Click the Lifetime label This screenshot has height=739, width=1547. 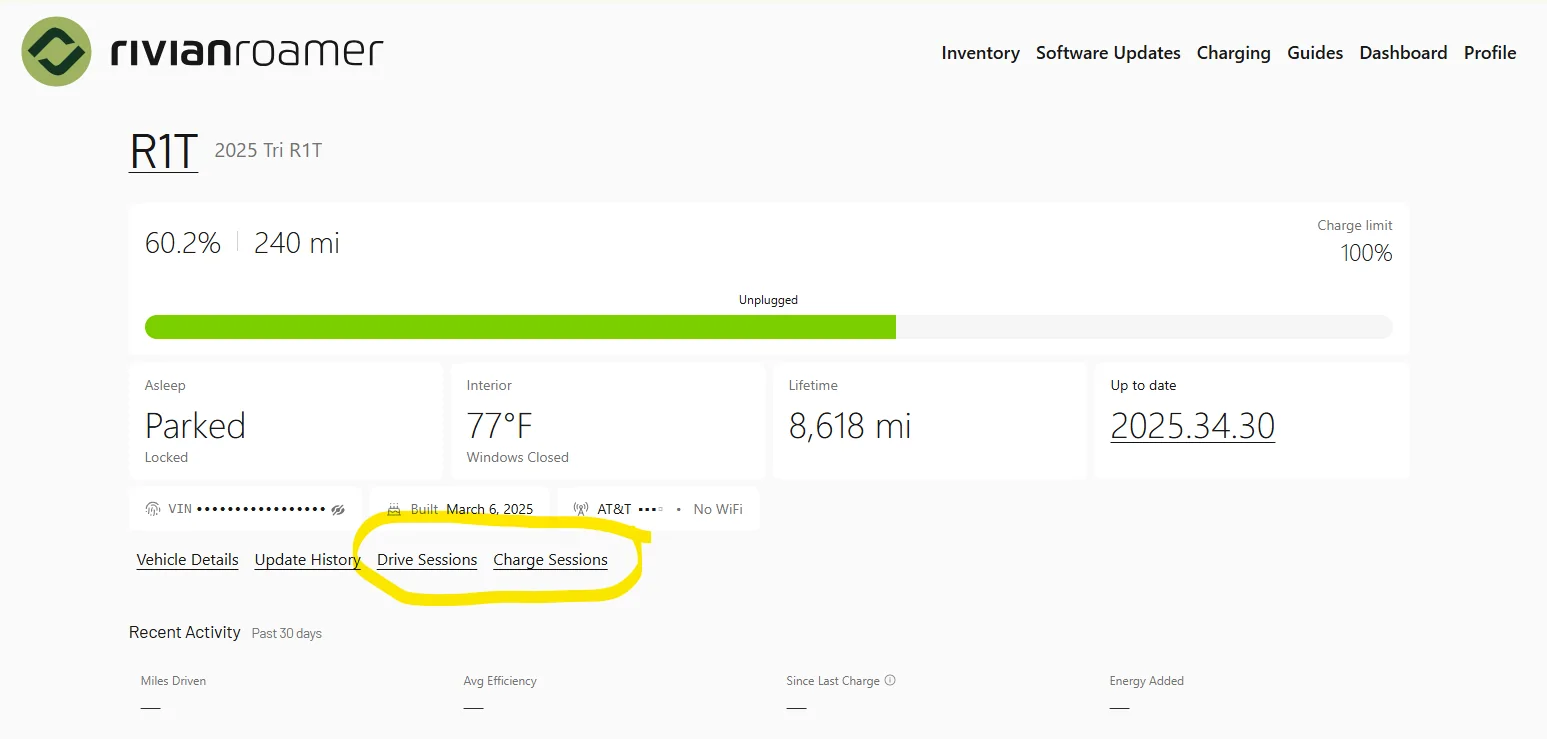pyautogui.click(x=813, y=385)
